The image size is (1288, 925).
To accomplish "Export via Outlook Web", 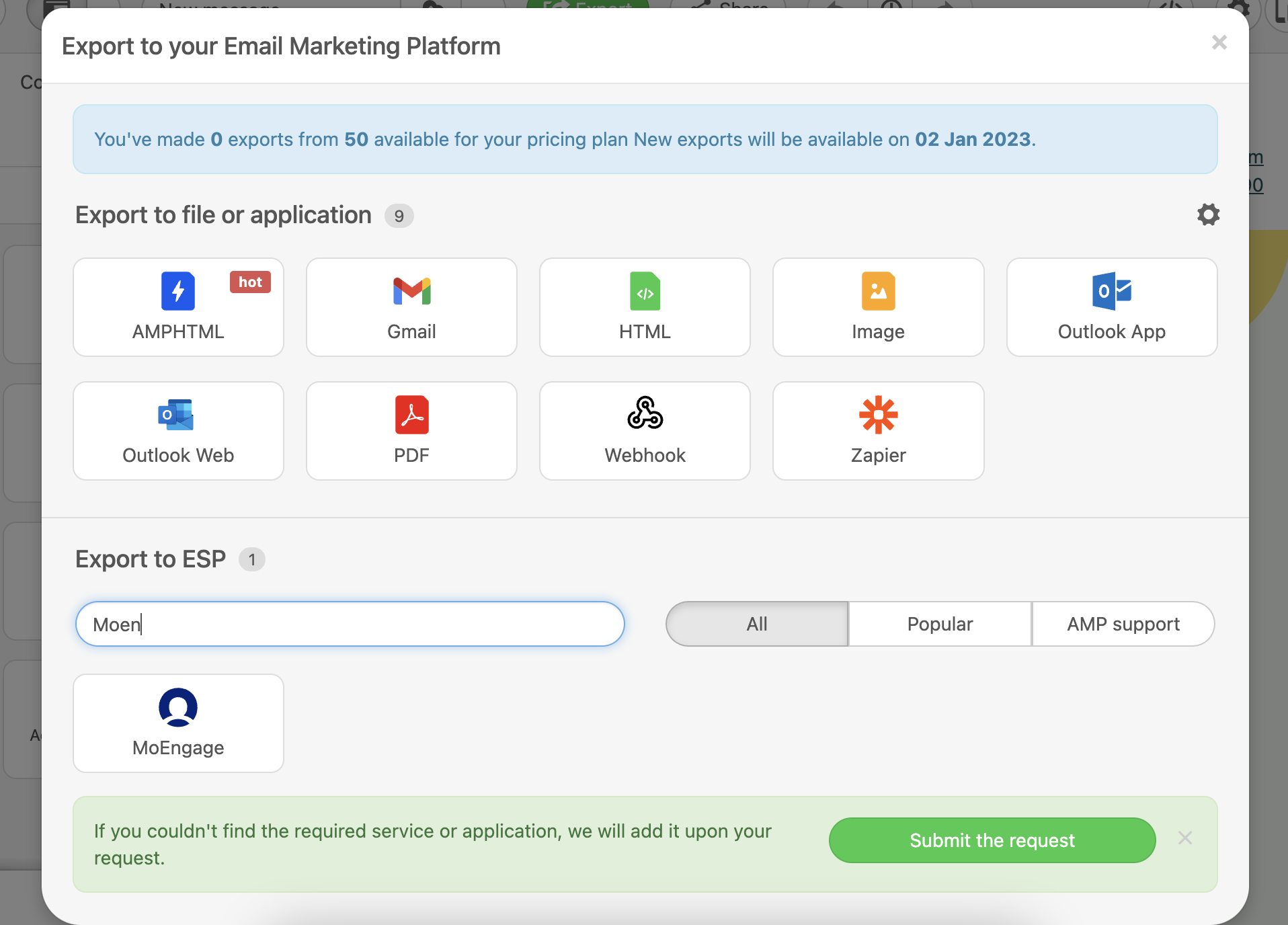I will pyautogui.click(x=177, y=431).
